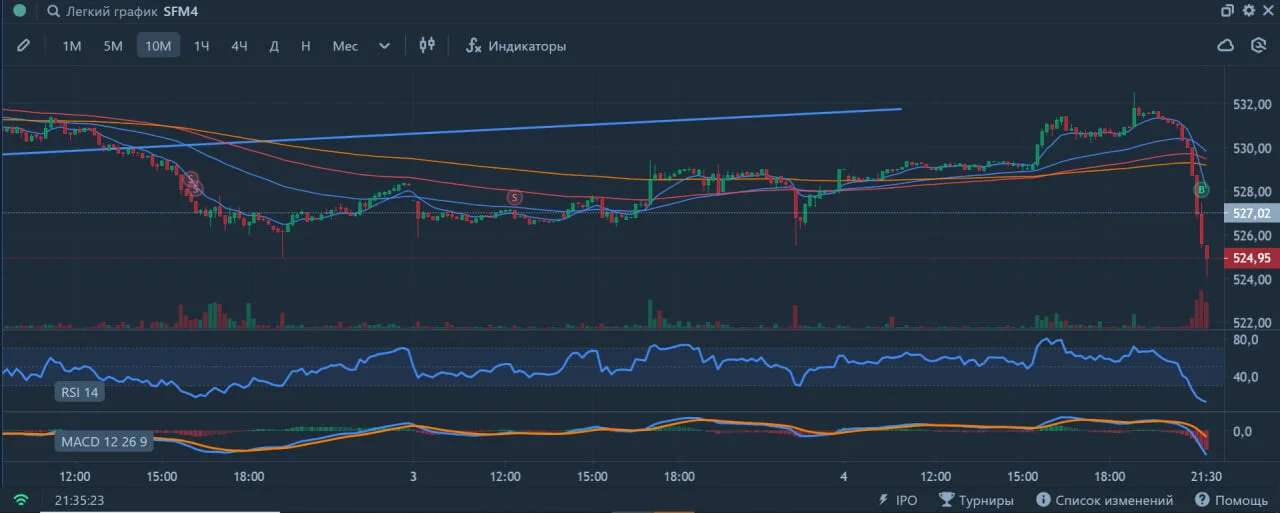Click the green connection signal icon
Screen dimensions: 1280x513
pos(21,500)
